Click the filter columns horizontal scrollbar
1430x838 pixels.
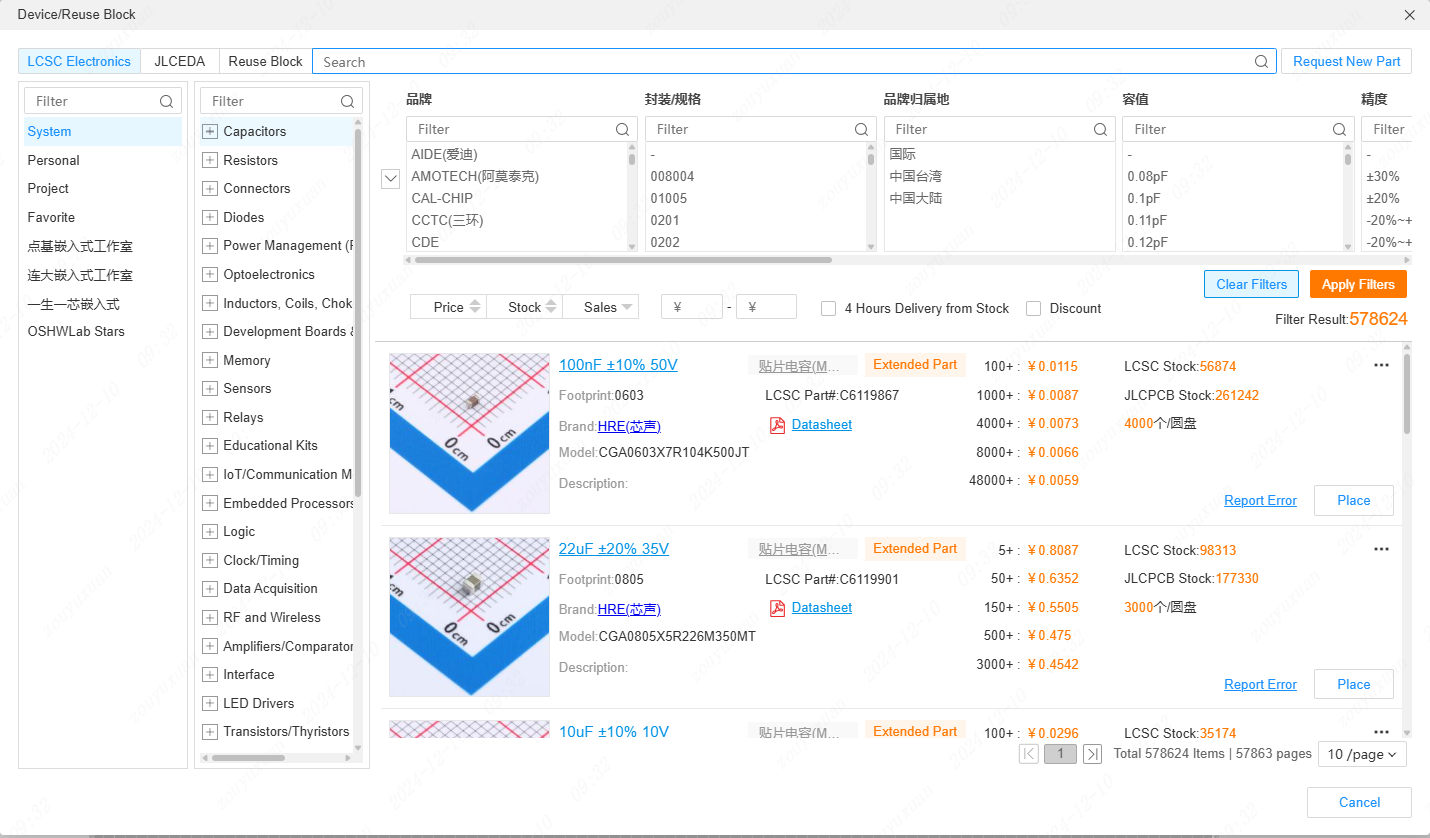623,260
